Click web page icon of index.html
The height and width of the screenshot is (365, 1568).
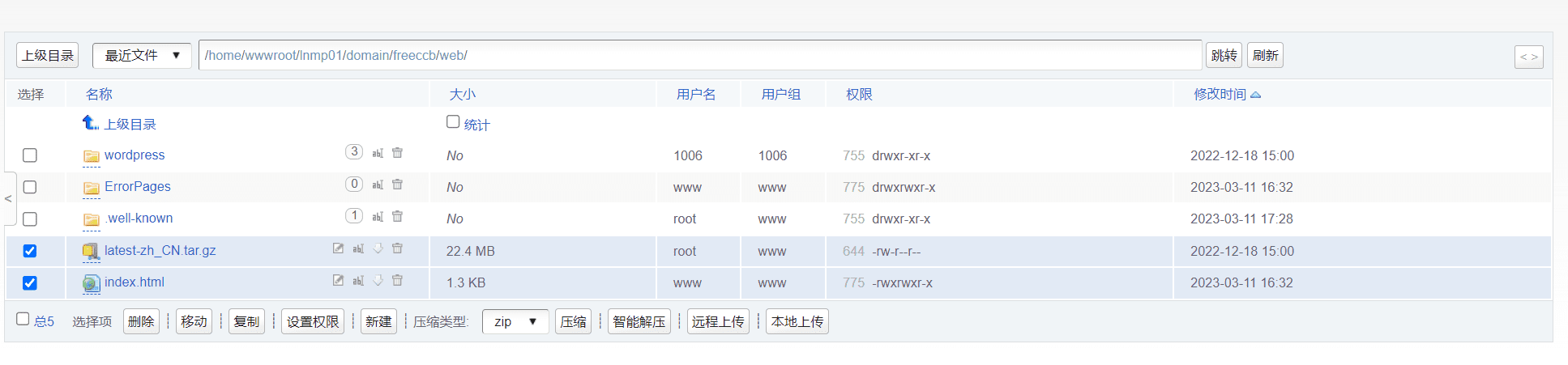coord(92,283)
